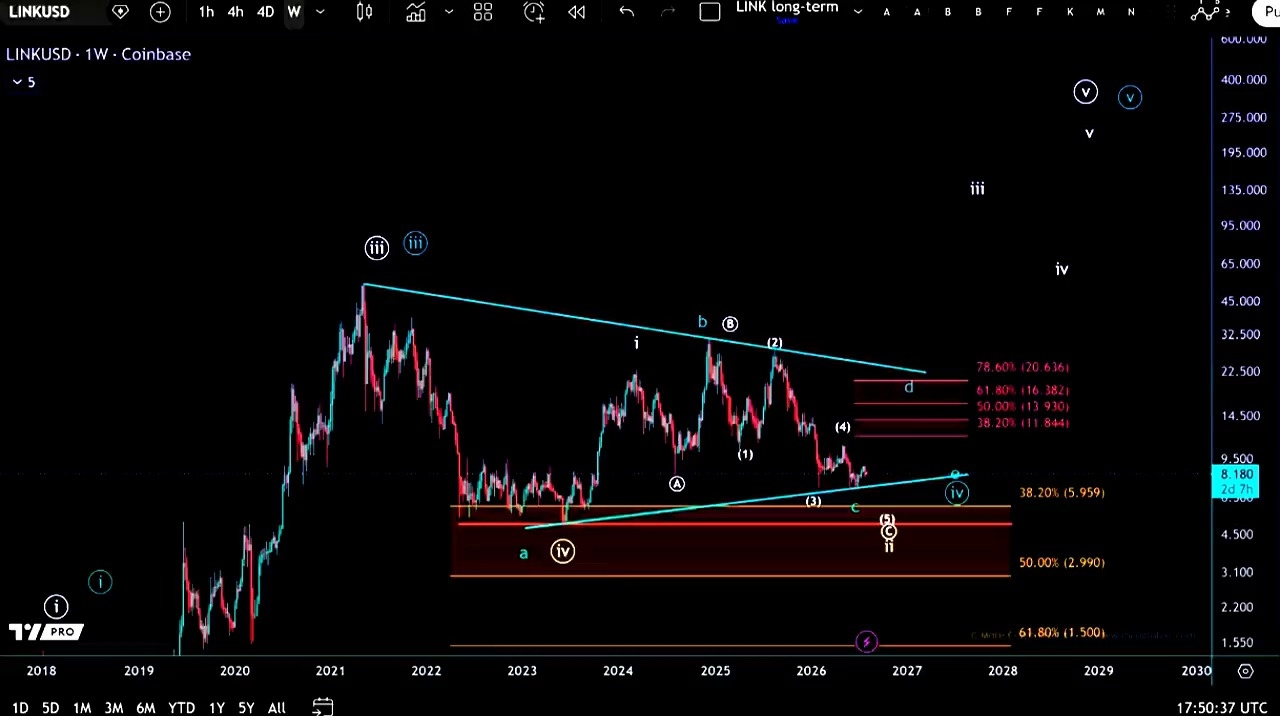The width and height of the screenshot is (1280, 716).
Task: Open the LINKUSD symbol search
Action: (40, 12)
